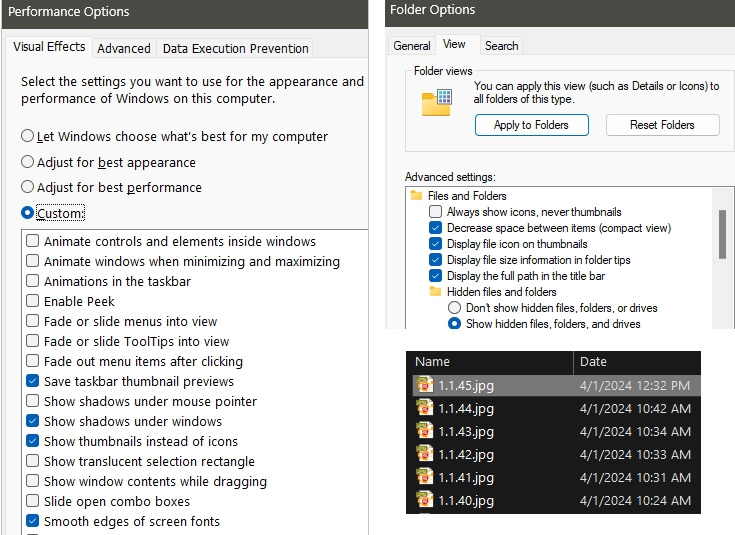This screenshot has width=735, height=535.
Task: Enable Fade or slide menus into view
Action: coord(32,321)
